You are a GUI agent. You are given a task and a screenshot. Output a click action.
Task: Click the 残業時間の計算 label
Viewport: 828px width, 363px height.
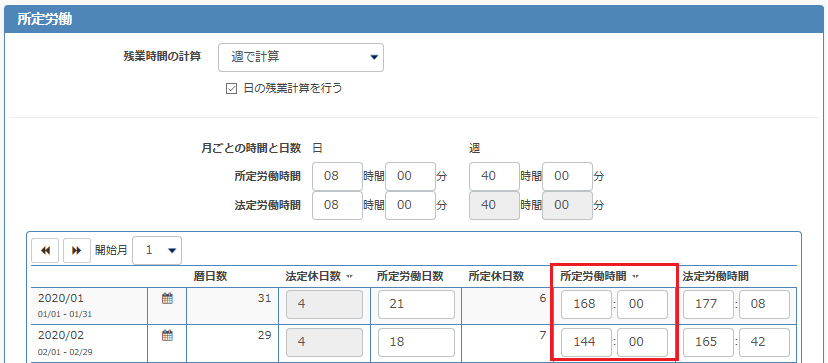point(162,57)
